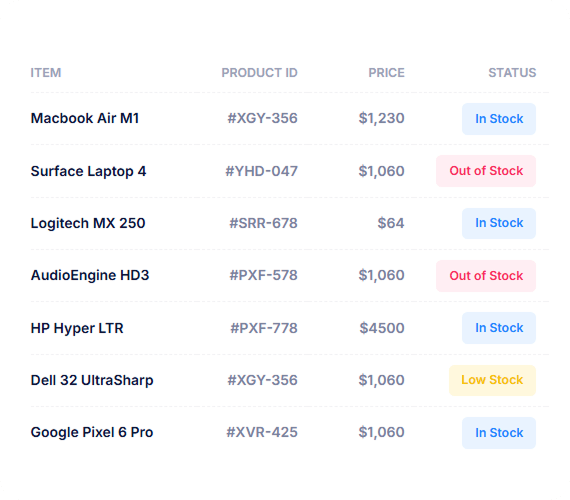Screen dimensions: 570x500
Task: Open the Surface Laptop 4 item
Action: (x=88, y=171)
